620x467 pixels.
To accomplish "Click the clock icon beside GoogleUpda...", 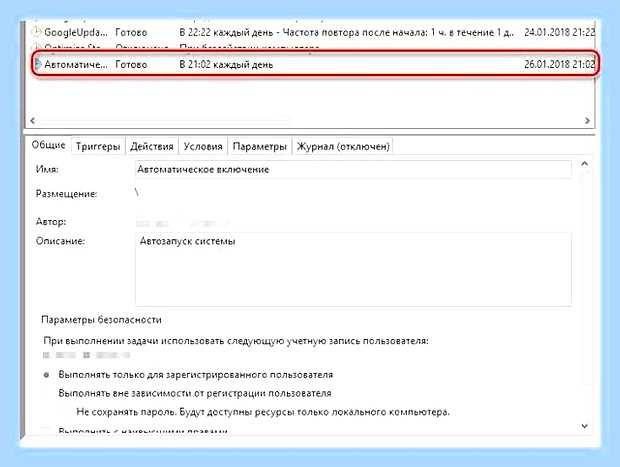I will (x=36, y=32).
